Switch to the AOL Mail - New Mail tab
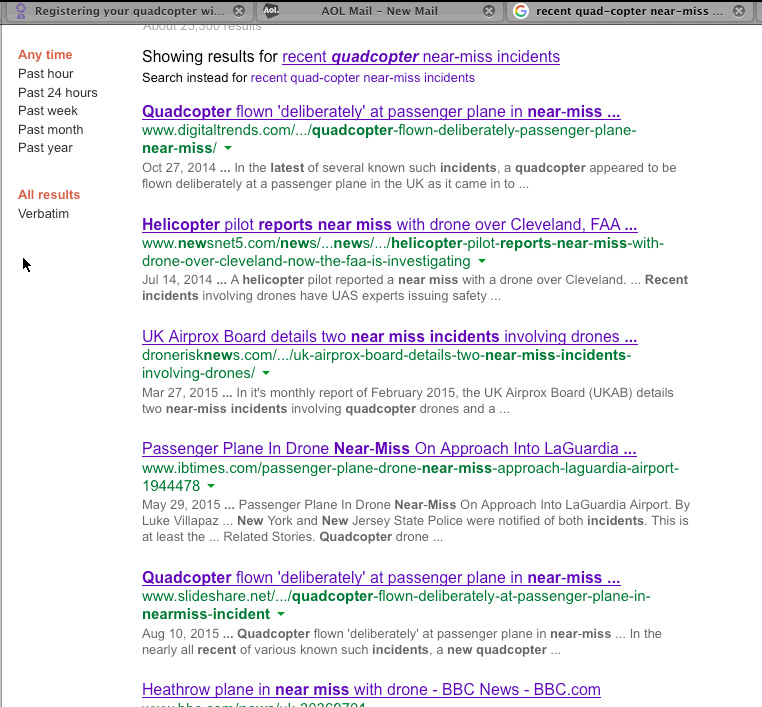762x707 pixels. (379, 11)
